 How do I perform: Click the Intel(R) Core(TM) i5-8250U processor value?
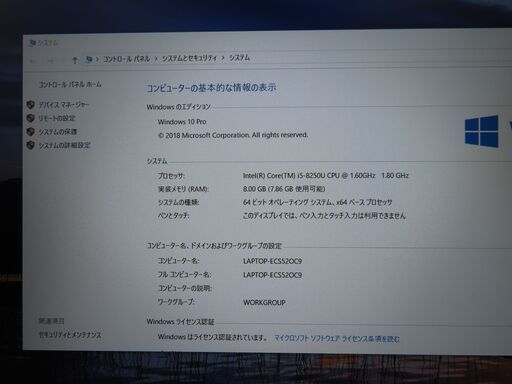click(x=326, y=175)
